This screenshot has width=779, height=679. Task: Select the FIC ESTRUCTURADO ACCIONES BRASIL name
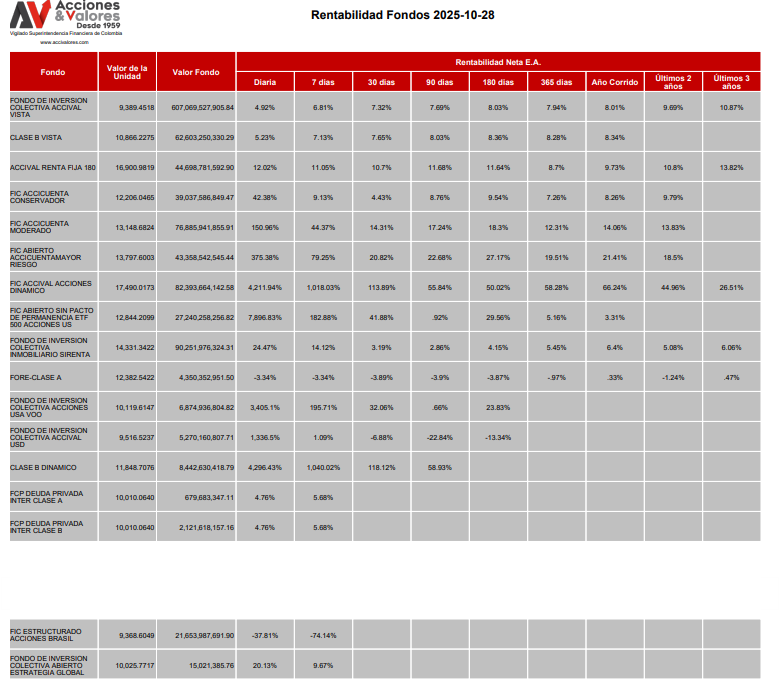[46, 635]
